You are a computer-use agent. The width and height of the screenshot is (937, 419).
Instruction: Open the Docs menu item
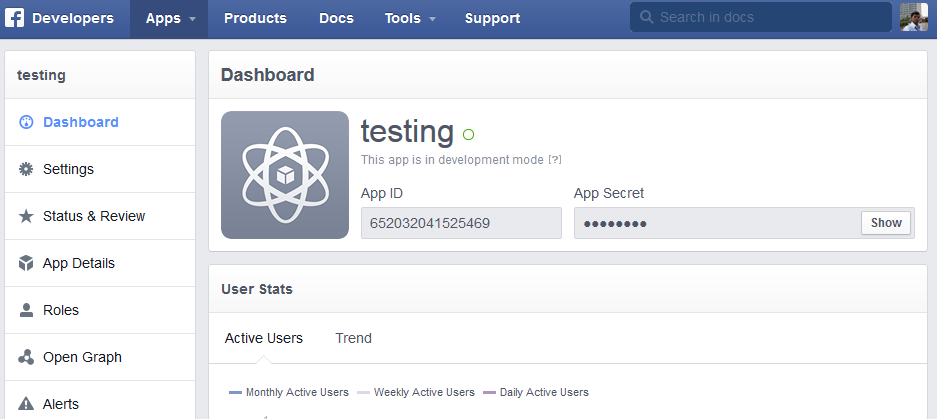pos(336,19)
